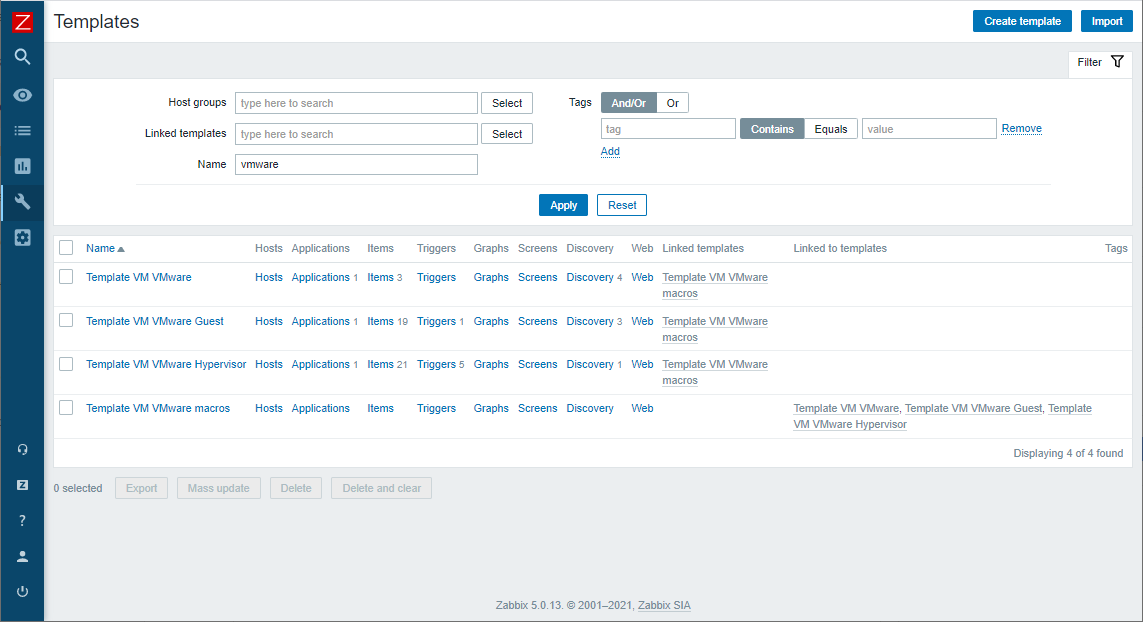This screenshot has height=622, width=1143.
Task: Check the Template VM VMware Guest checkbox
Action: 66,321
